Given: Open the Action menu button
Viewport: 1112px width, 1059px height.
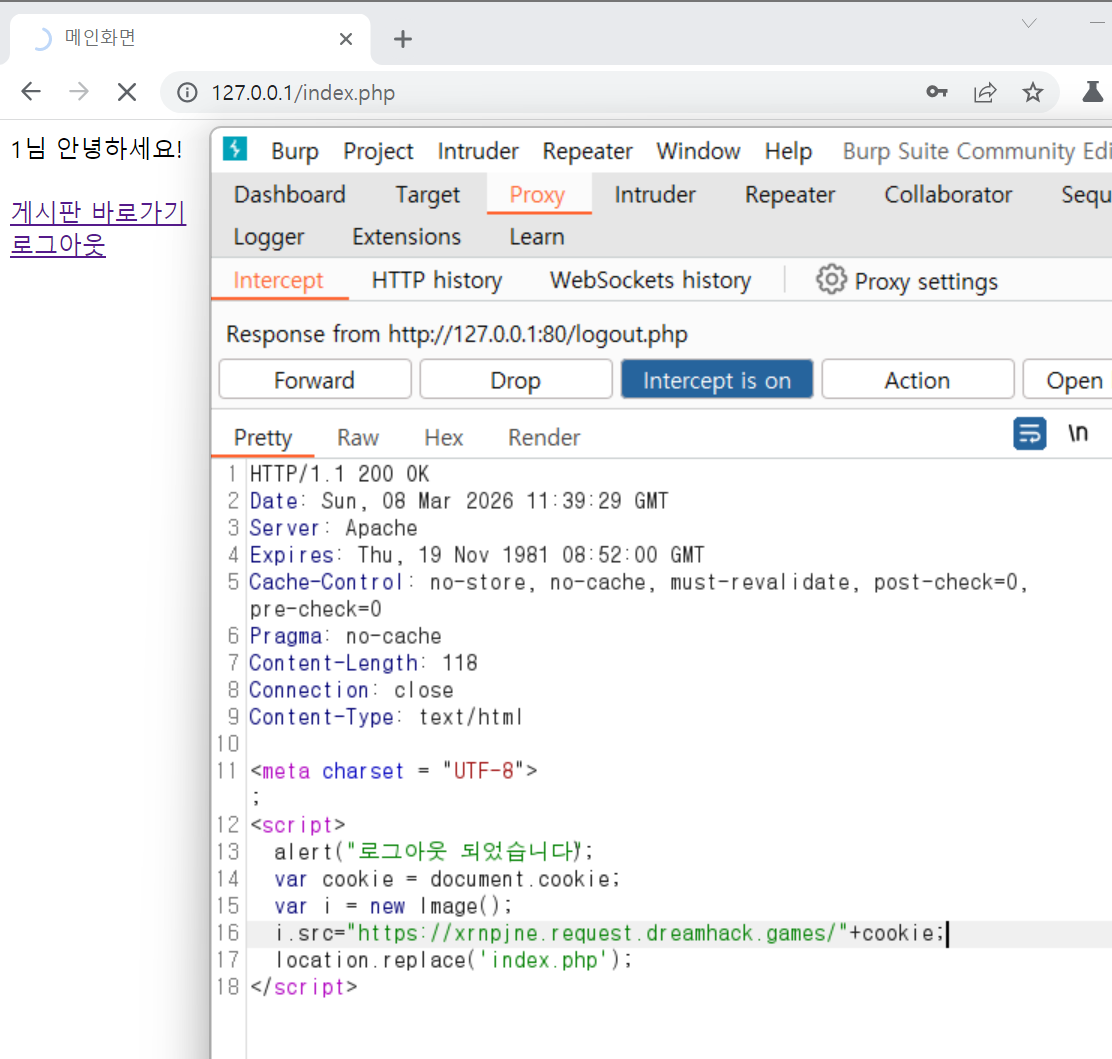Looking at the screenshot, I should point(918,379).
